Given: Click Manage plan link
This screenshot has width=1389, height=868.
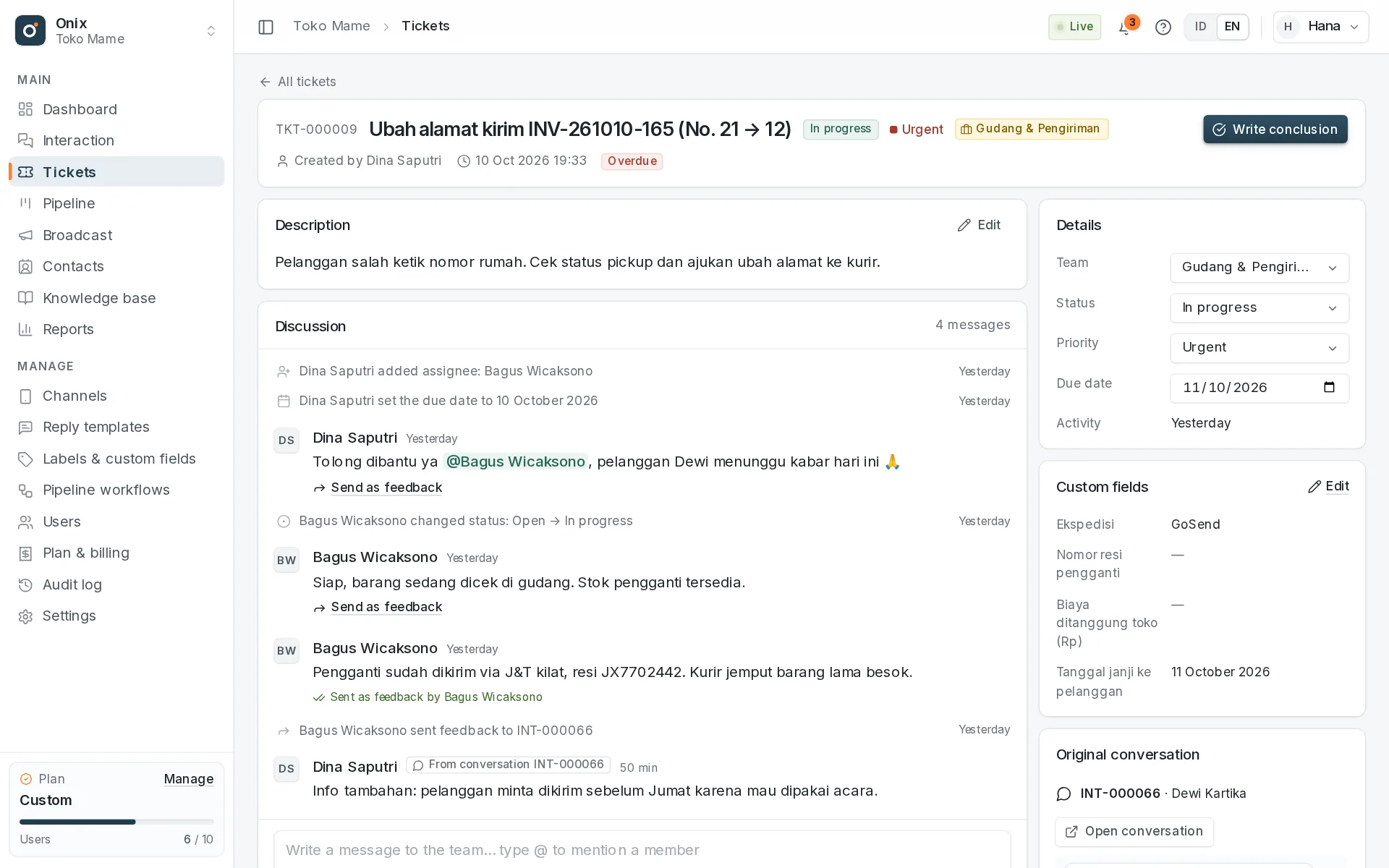Looking at the screenshot, I should [189, 779].
